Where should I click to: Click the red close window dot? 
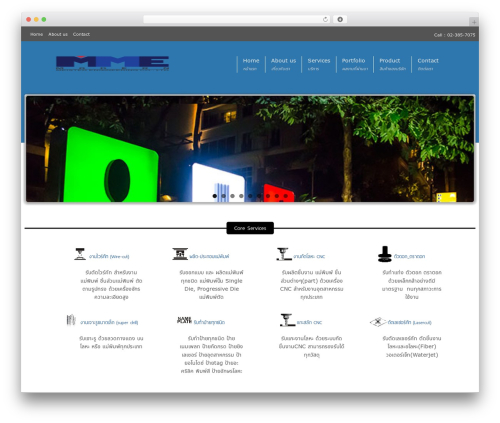[29, 19]
